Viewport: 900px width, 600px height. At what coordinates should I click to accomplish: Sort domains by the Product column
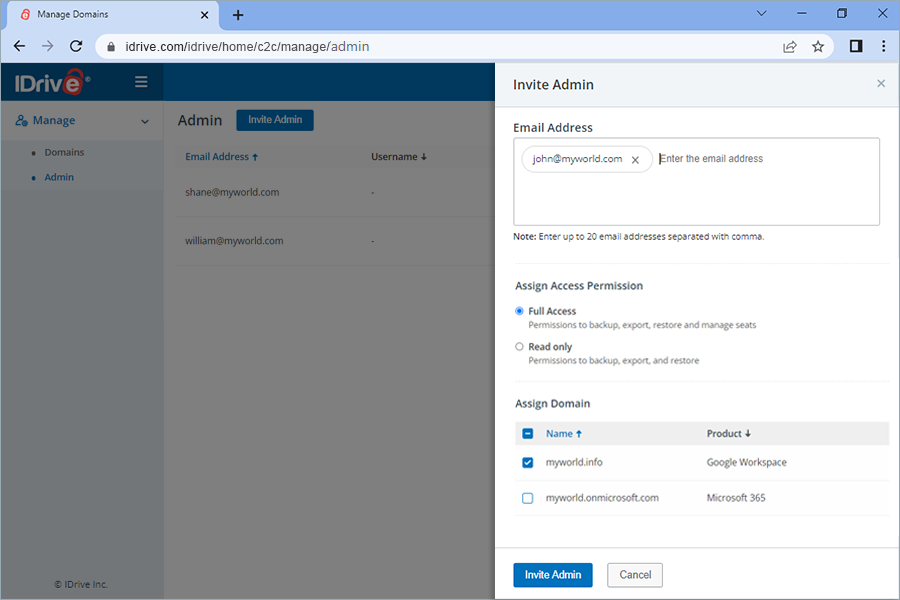tap(728, 433)
